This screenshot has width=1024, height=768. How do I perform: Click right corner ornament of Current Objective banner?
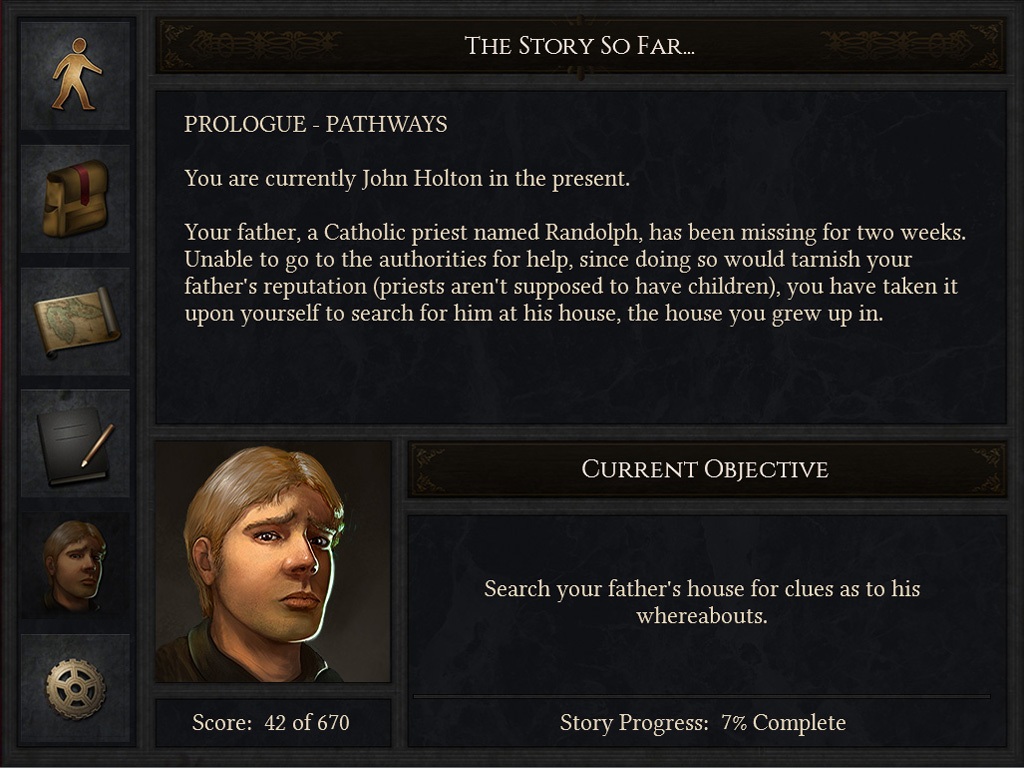pyautogui.click(x=985, y=470)
